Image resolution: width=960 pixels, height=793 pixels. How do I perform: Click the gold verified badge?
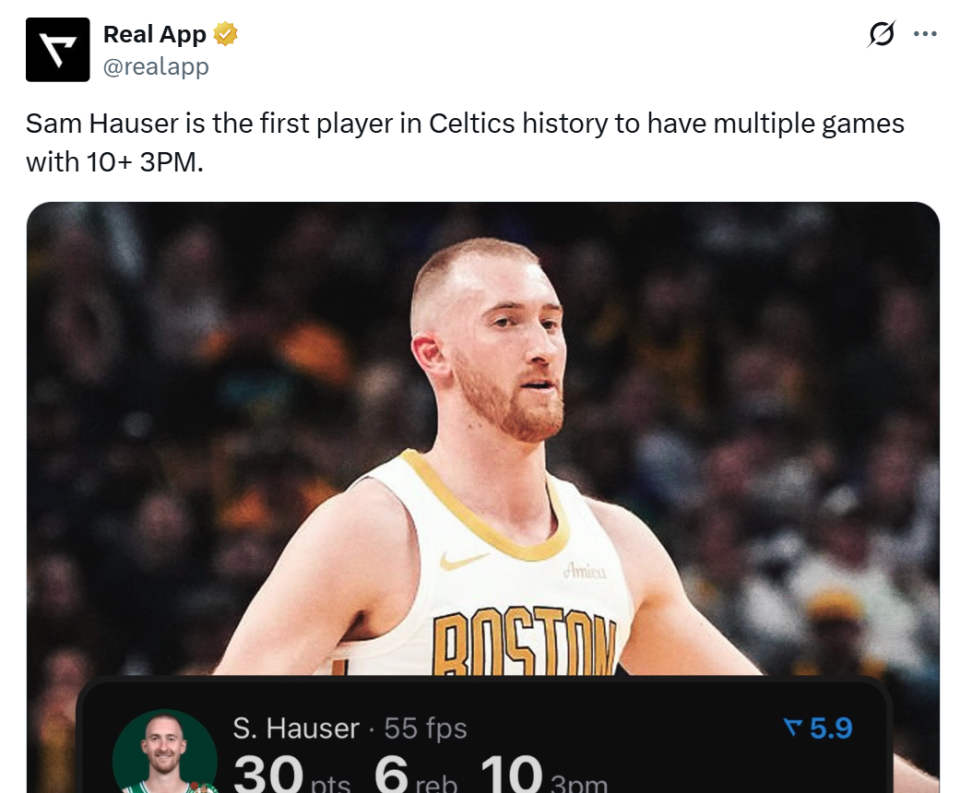(225, 34)
